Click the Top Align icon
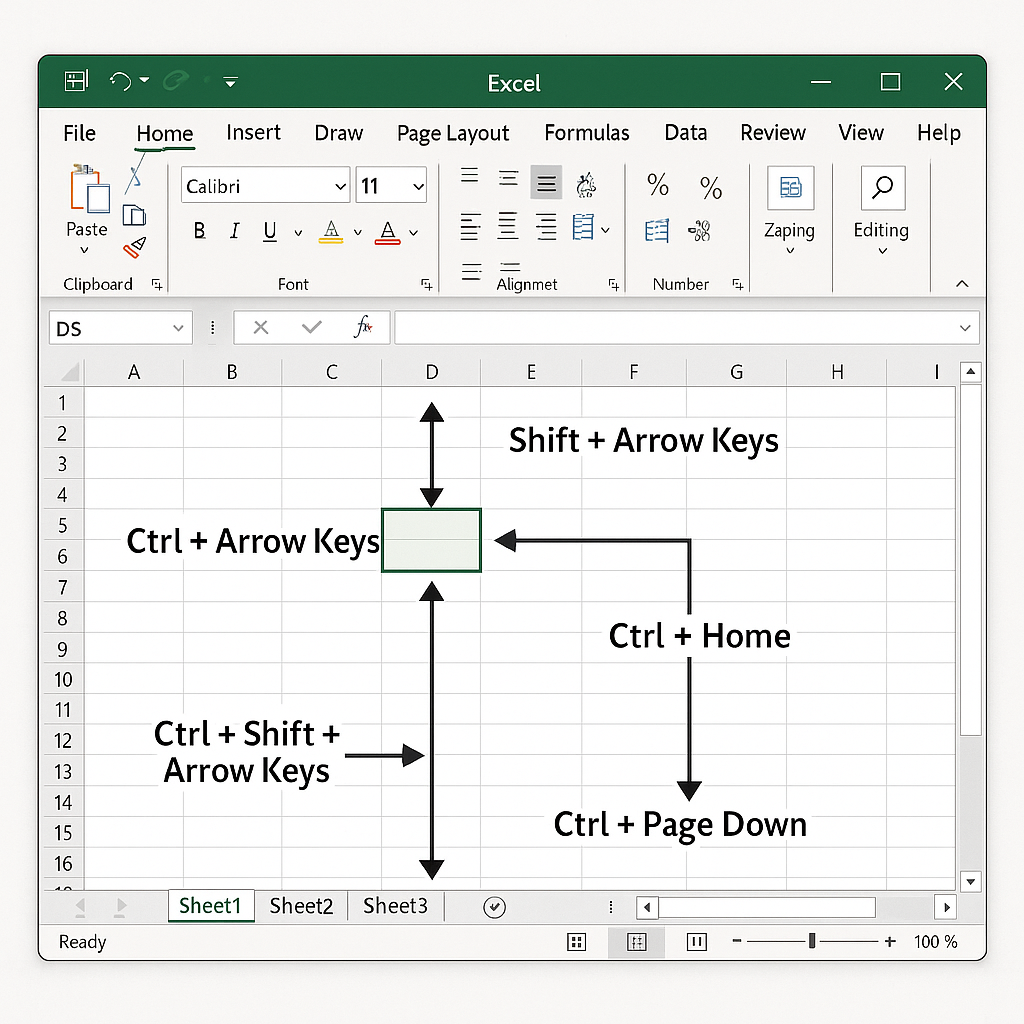This screenshot has height=1024, width=1024. (469, 175)
